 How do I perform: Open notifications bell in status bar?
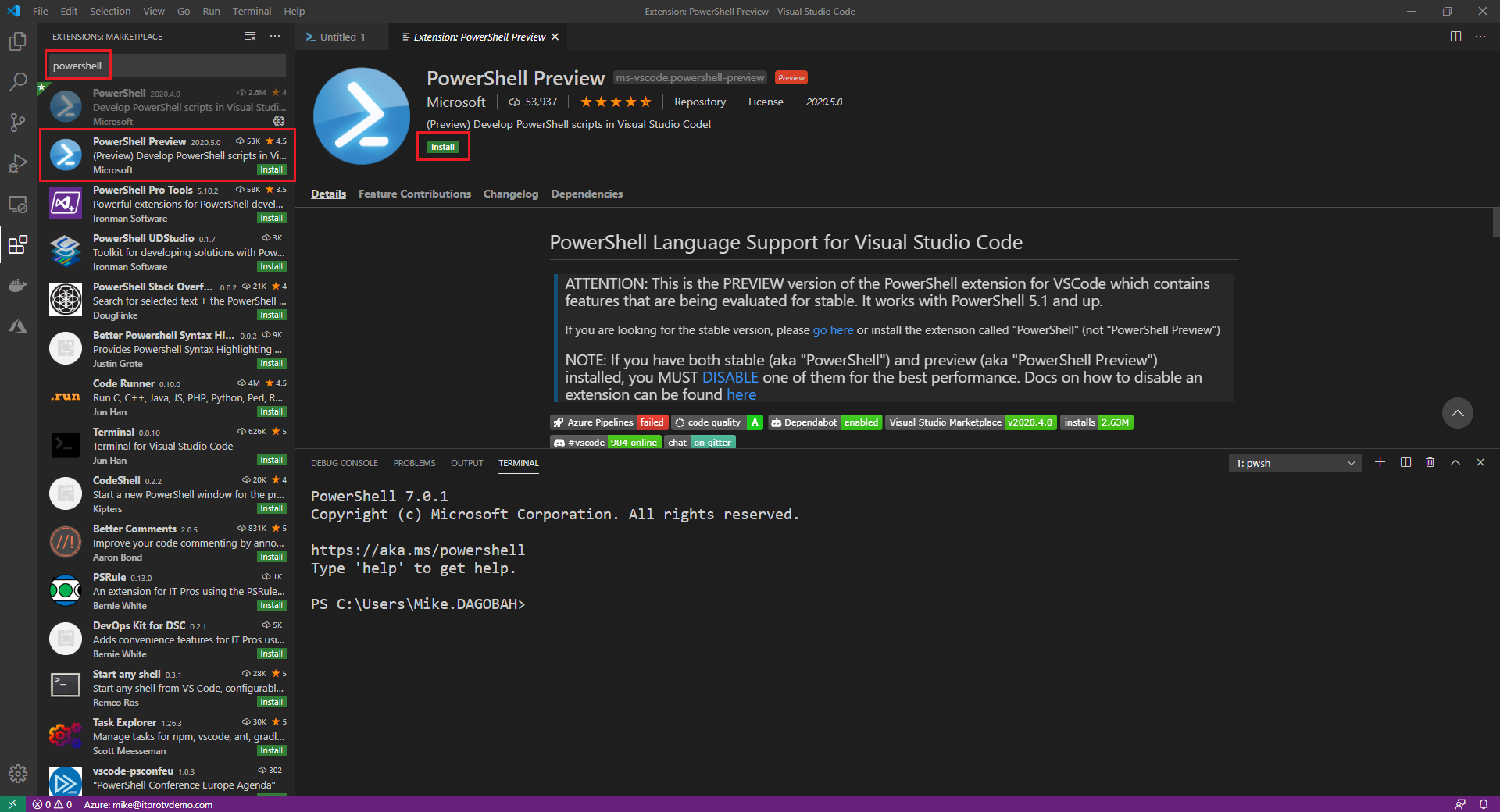pos(1484,804)
